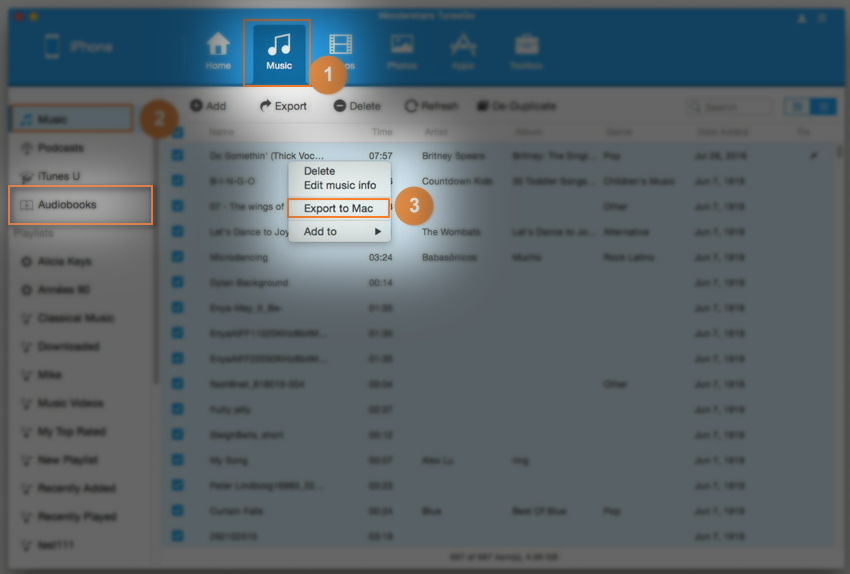Image resolution: width=850 pixels, height=574 pixels.
Task: Toggle the select-all checkbox in header
Action: click(x=177, y=132)
